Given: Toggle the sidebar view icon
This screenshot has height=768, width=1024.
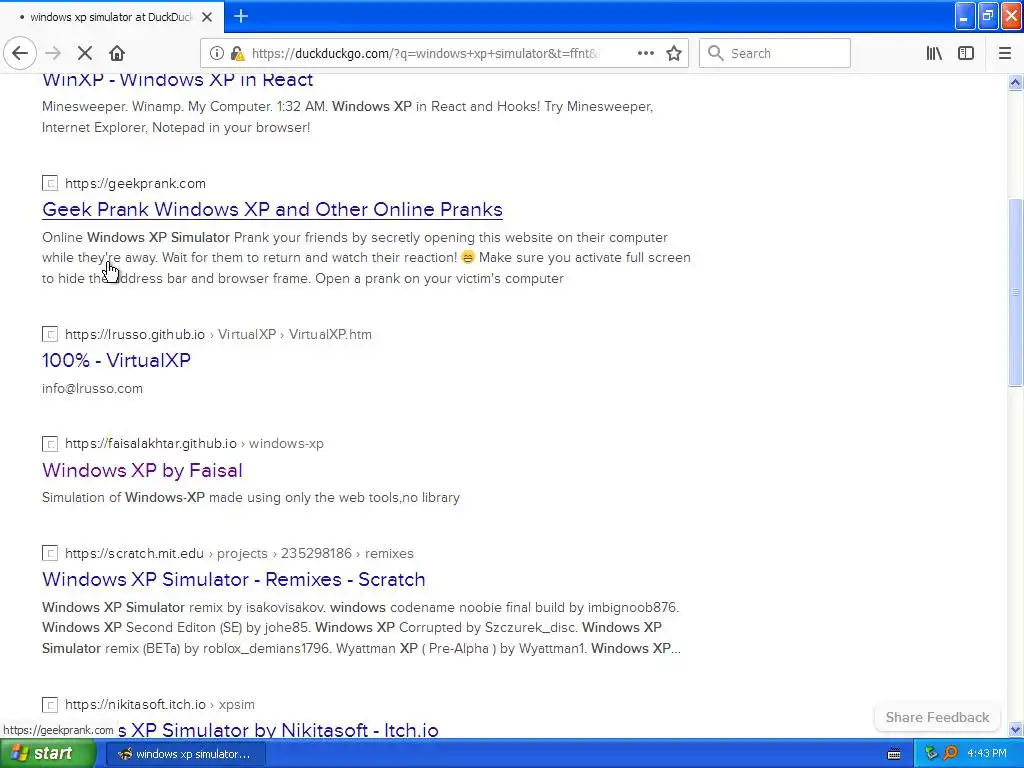Looking at the screenshot, I should point(966,54).
